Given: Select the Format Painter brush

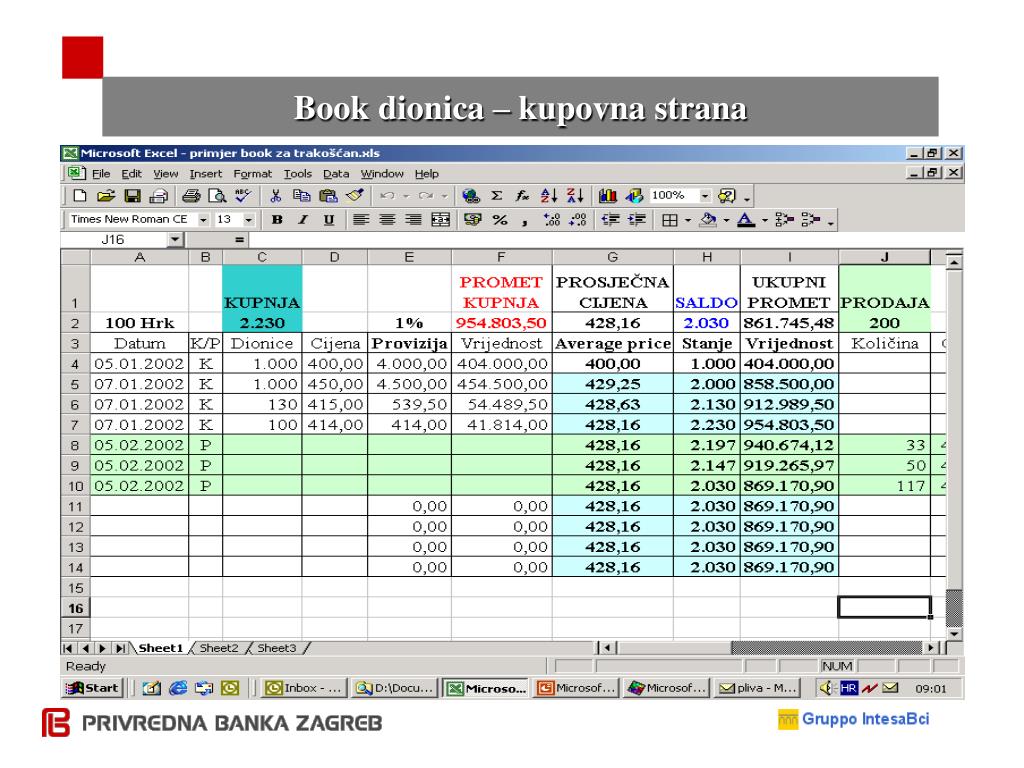Looking at the screenshot, I should point(355,195).
